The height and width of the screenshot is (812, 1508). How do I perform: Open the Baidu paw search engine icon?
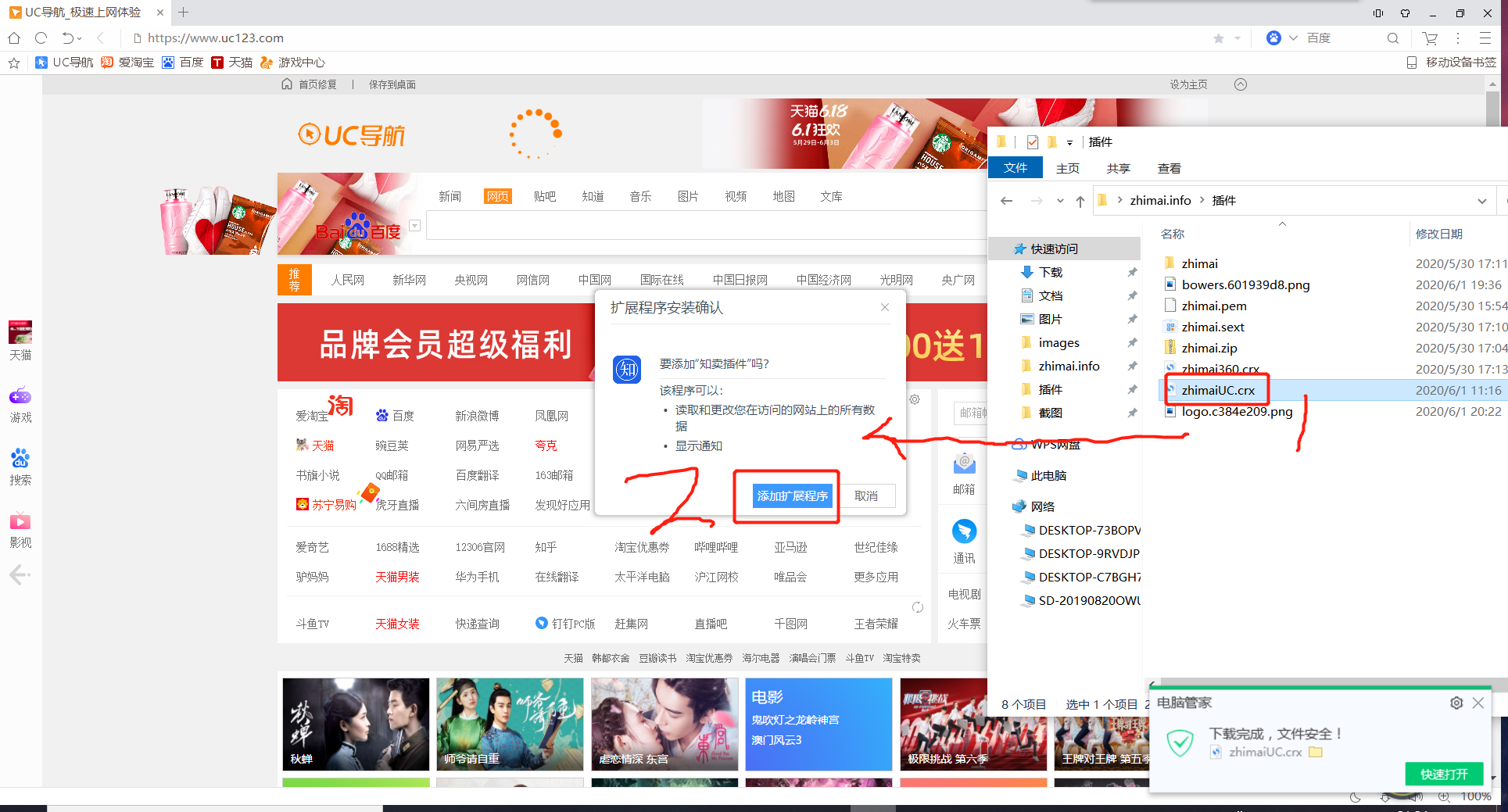(1273, 38)
